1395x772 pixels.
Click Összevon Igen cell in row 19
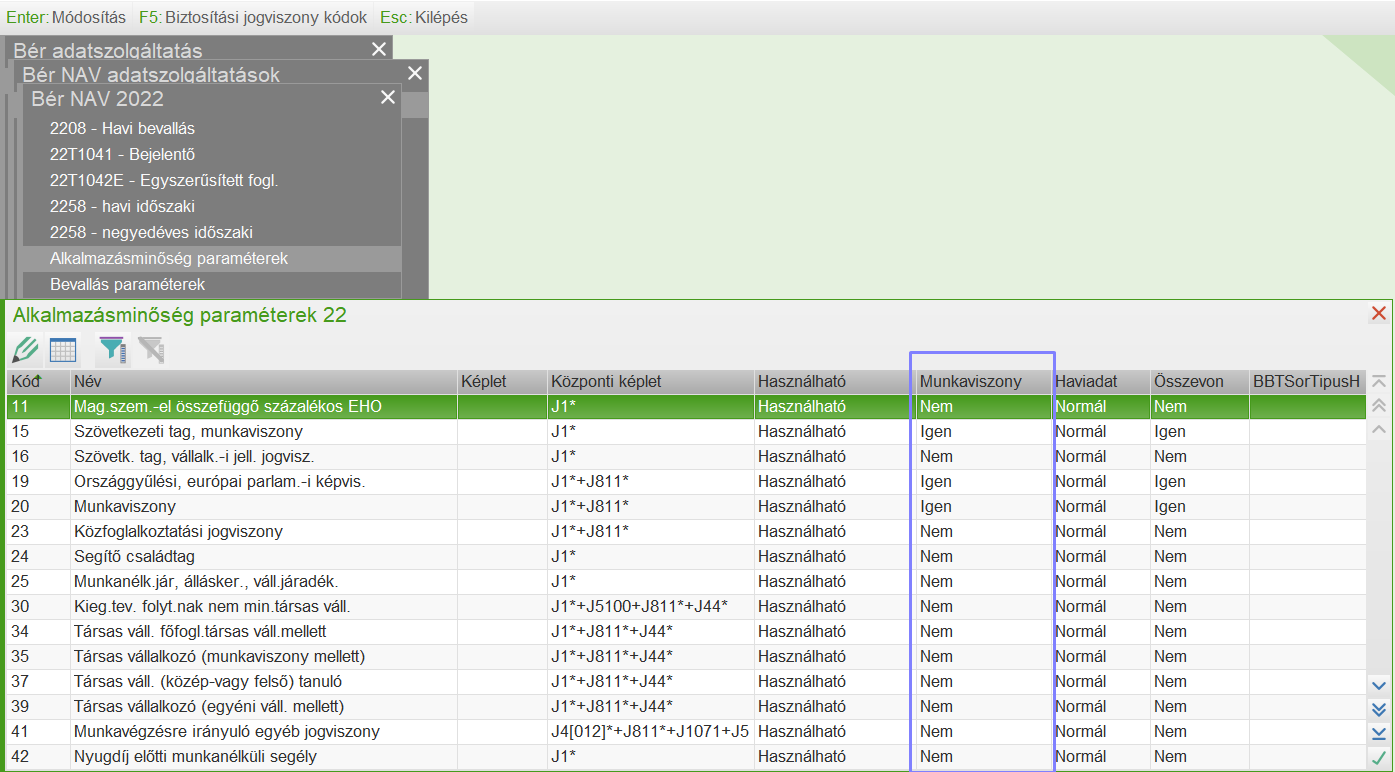[x=1200, y=482]
